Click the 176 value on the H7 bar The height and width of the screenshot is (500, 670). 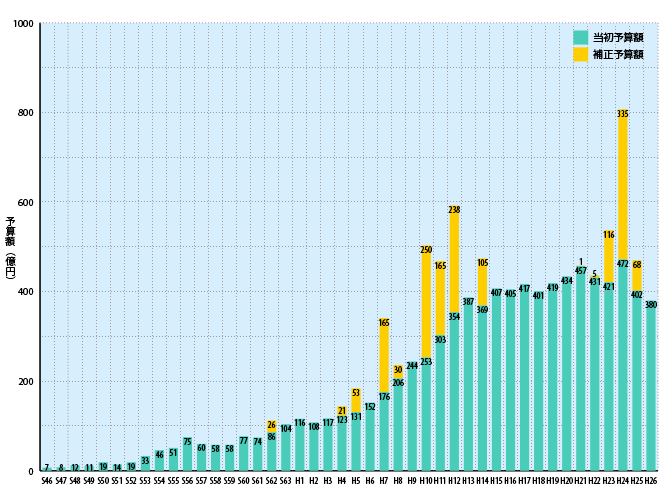(384, 397)
